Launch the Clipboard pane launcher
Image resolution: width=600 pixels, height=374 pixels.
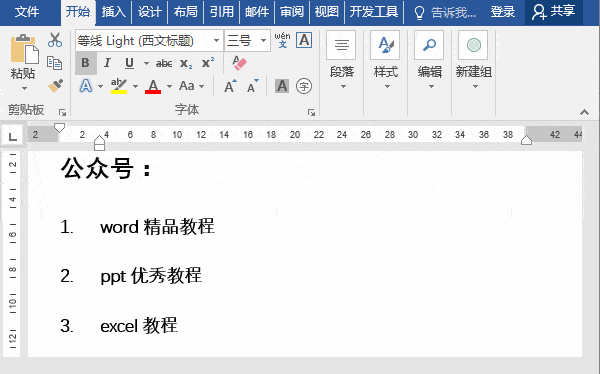coord(62,113)
